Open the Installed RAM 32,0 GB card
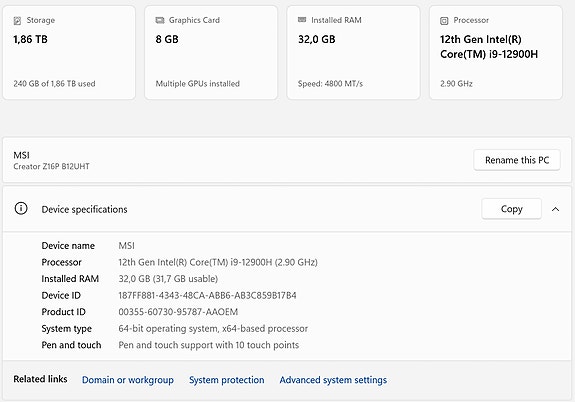Screen dimensions: 575x402 [x=354, y=52]
